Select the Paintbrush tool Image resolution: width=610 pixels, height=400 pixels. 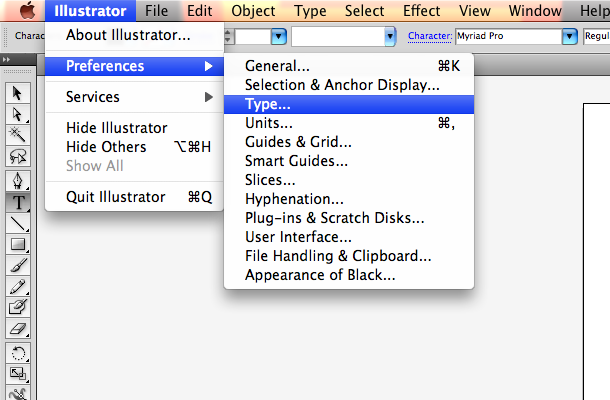(x=18, y=265)
